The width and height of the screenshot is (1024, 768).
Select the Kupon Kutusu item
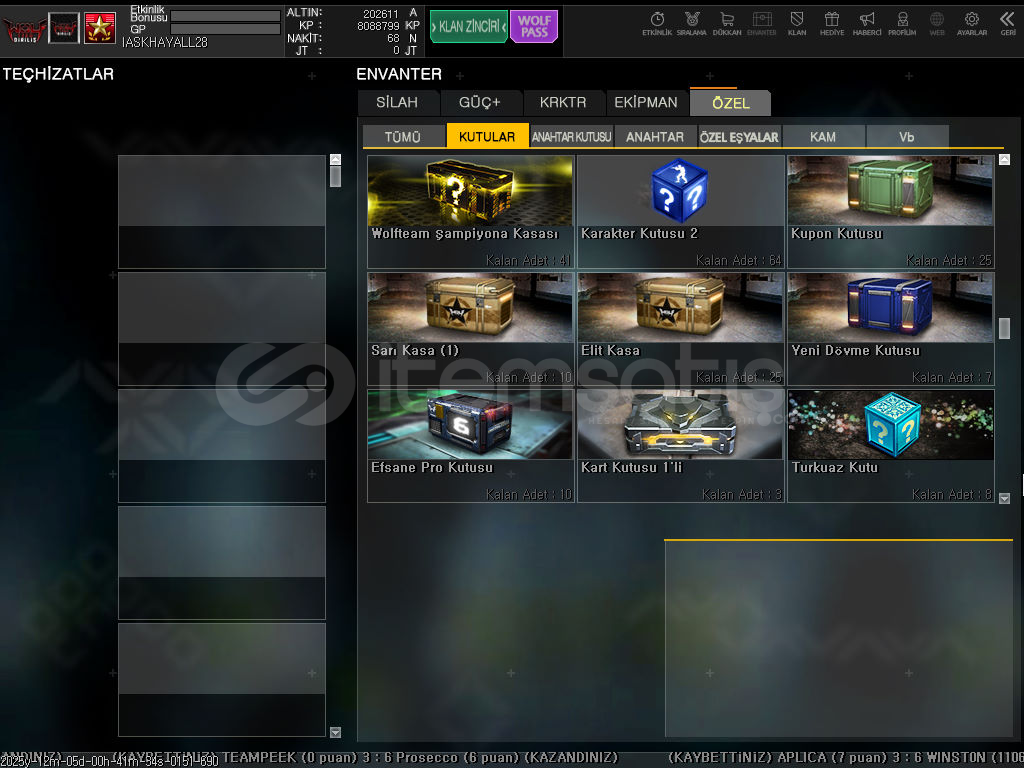pos(891,212)
